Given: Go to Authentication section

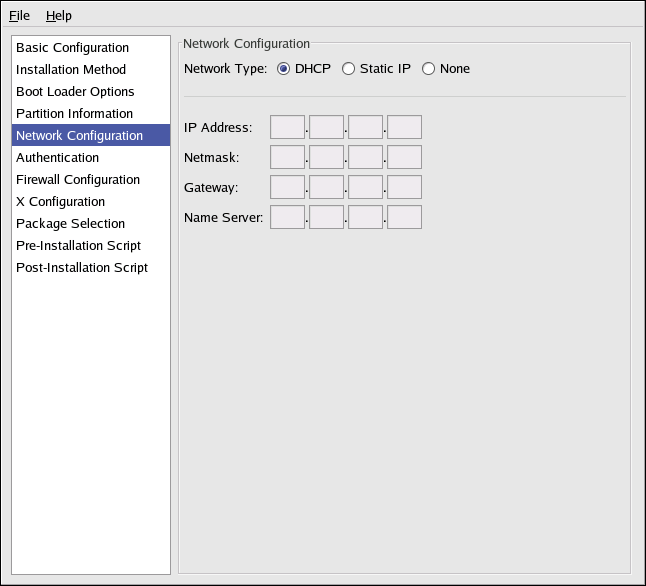Looking at the screenshot, I should 57,158.
